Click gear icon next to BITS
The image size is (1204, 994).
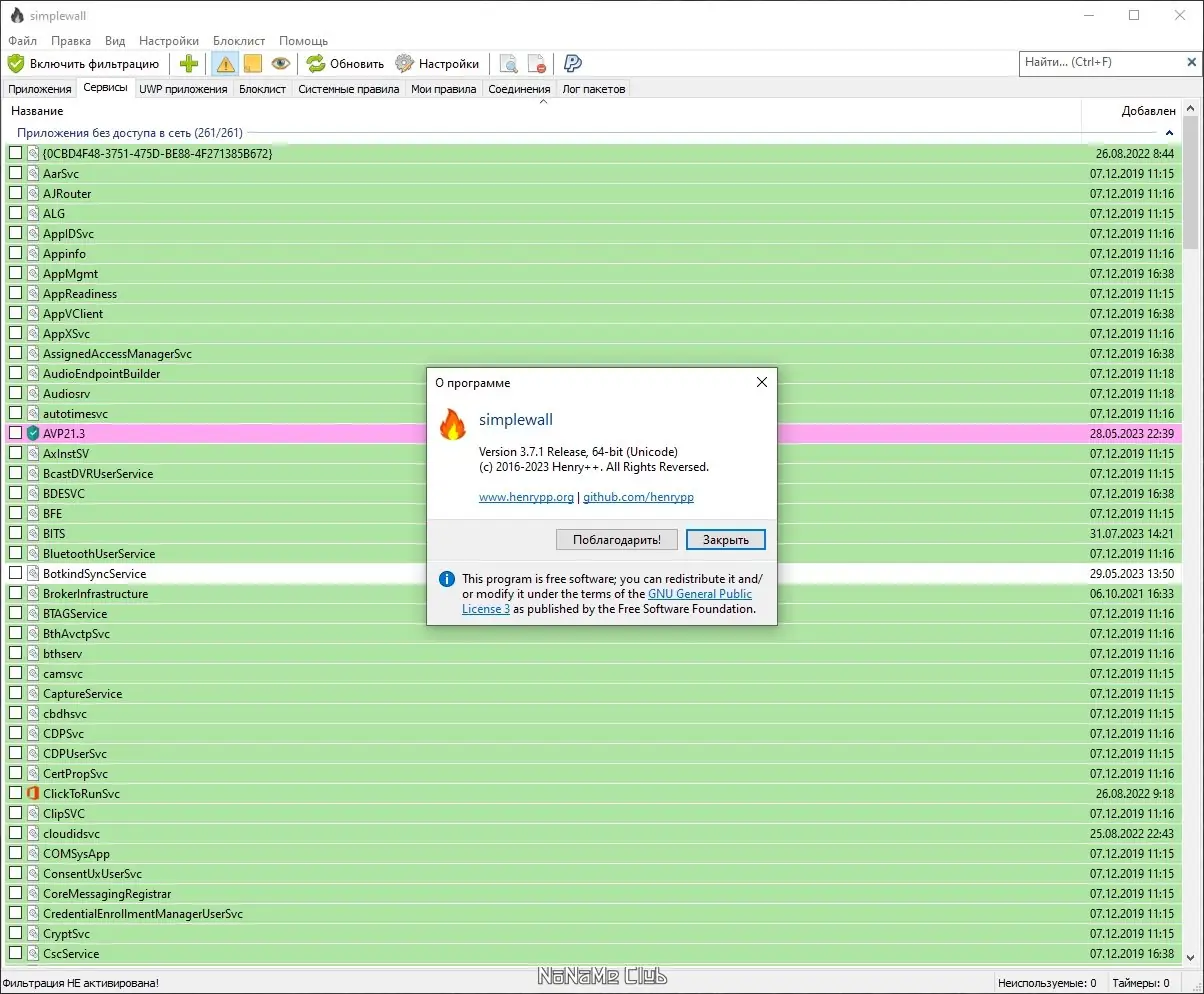coord(33,533)
